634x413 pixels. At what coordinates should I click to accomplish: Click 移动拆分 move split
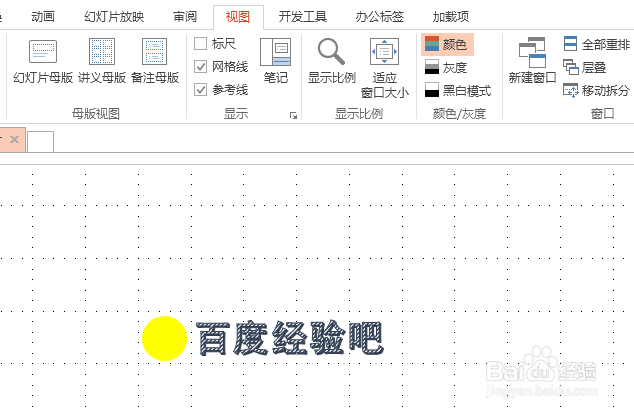596,90
